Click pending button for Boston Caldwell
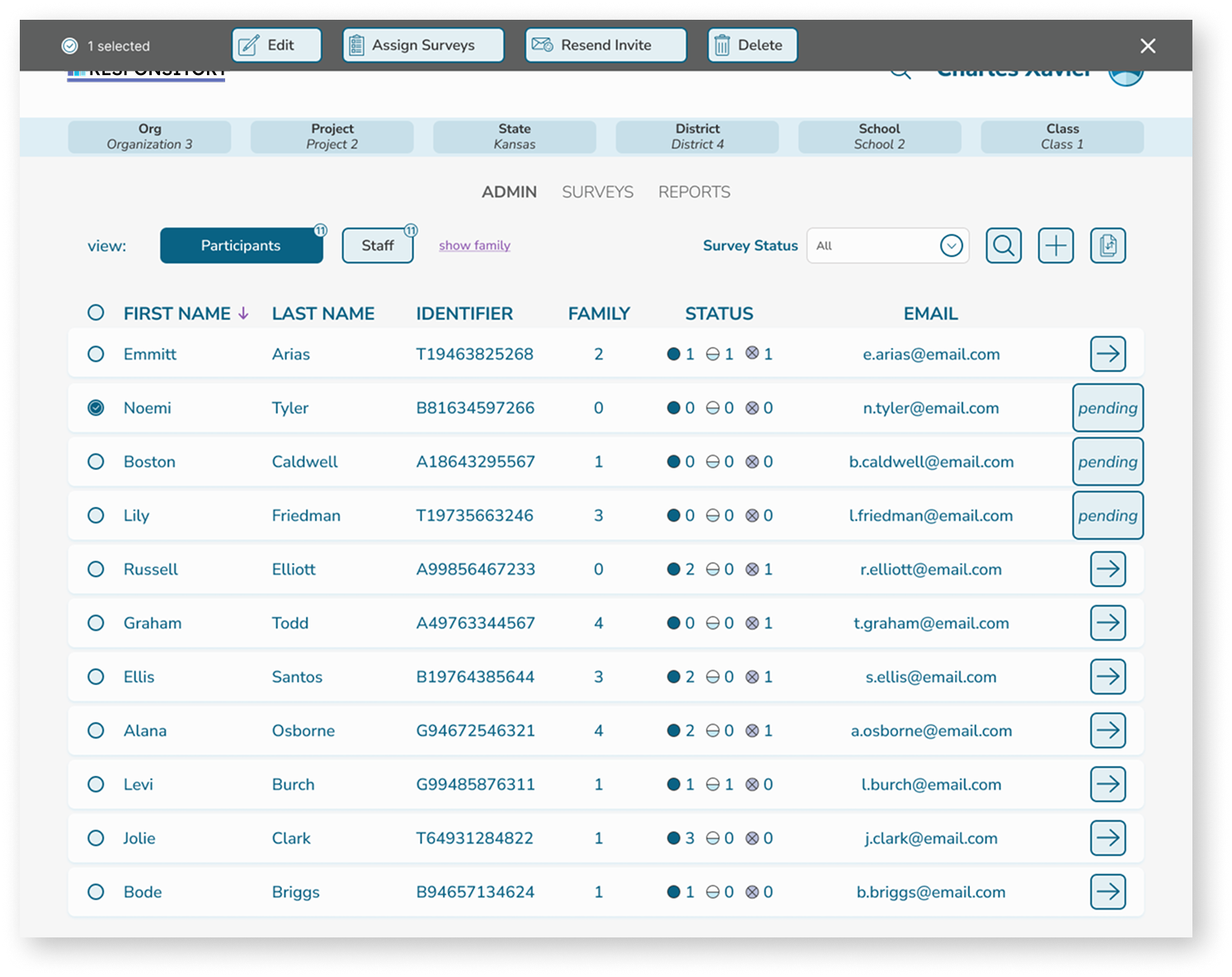Viewport: 1232px width, 977px height. click(1107, 462)
